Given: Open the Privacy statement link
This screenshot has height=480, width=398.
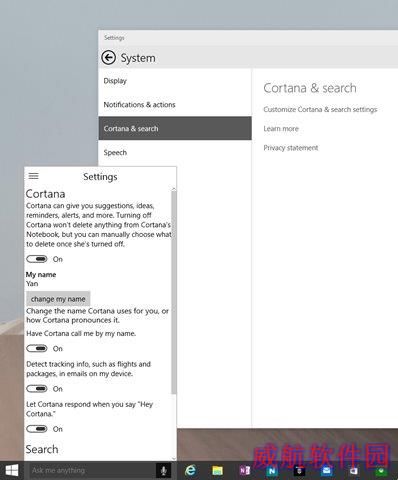Looking at the screenshot, I should click(291, 148).
